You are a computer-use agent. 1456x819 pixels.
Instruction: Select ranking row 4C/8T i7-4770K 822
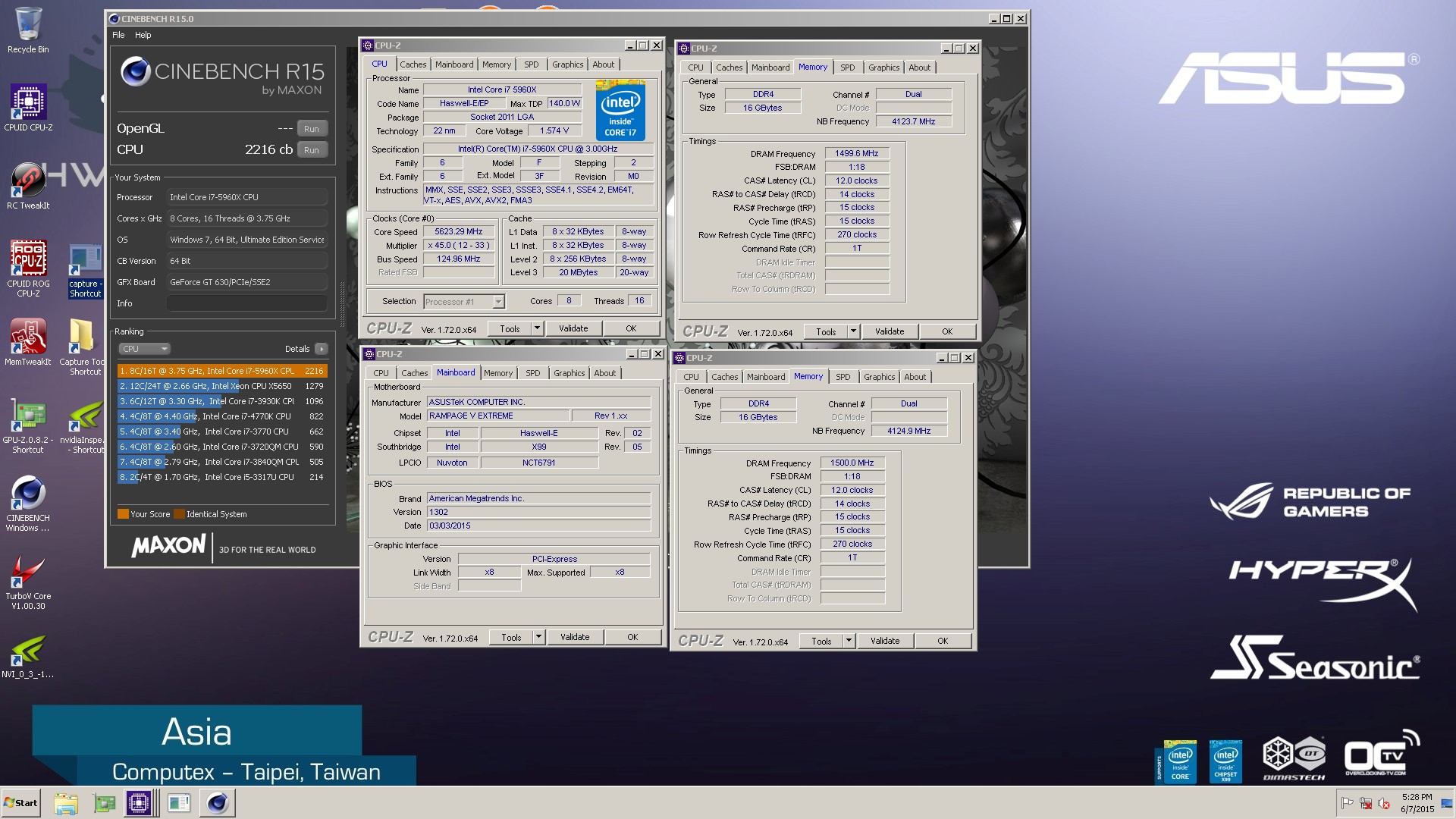pyautogui.click(x=222, y=416)
